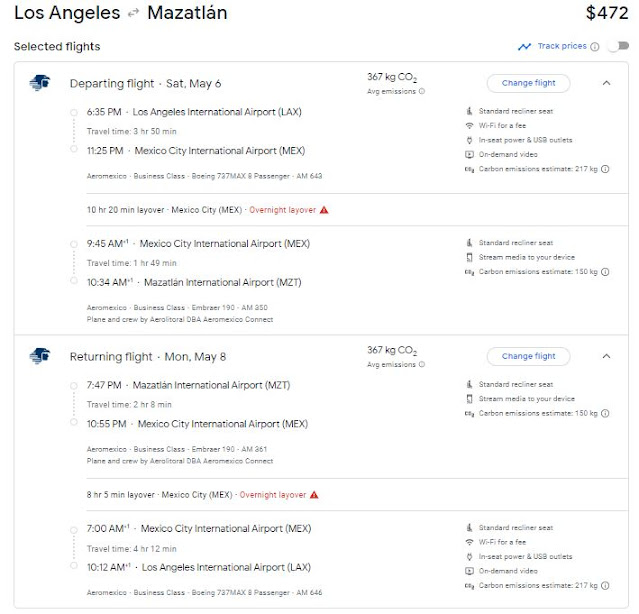
Task: Click returning flight Avg emissions info icon
Action: 421,365
